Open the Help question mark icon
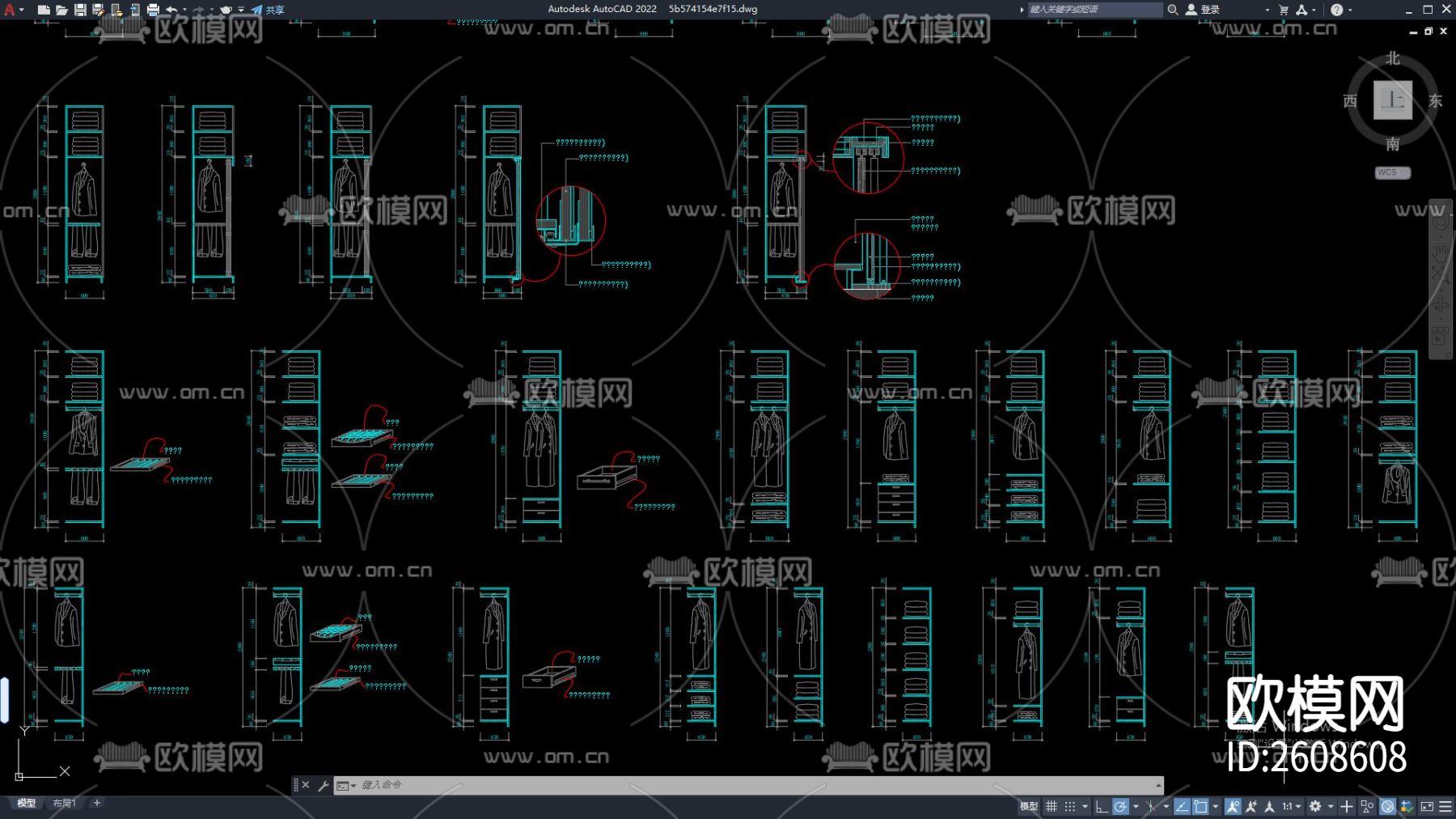 (x=1336, y=10)
